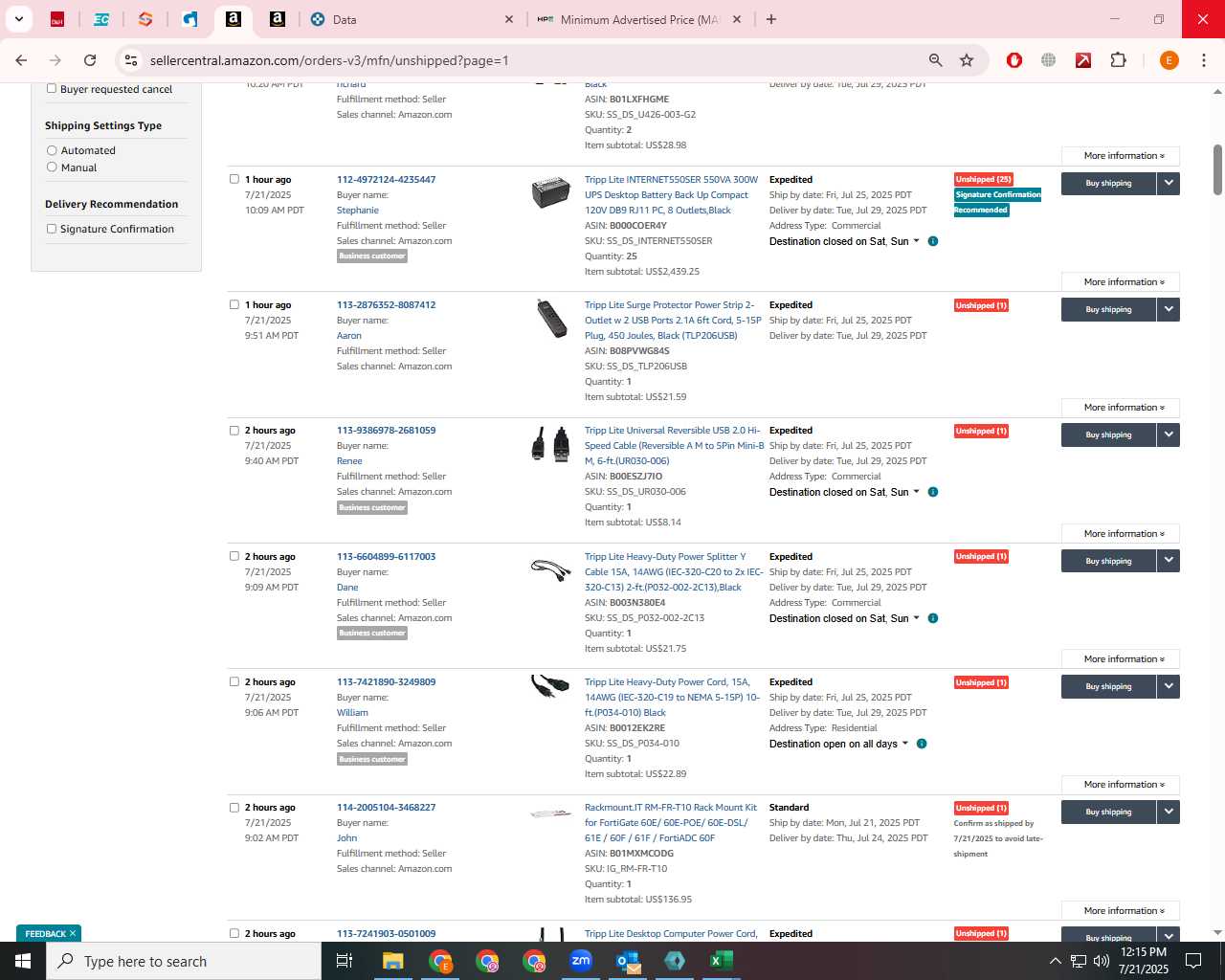Open the tab search chevron at top left

click(18, 19)
